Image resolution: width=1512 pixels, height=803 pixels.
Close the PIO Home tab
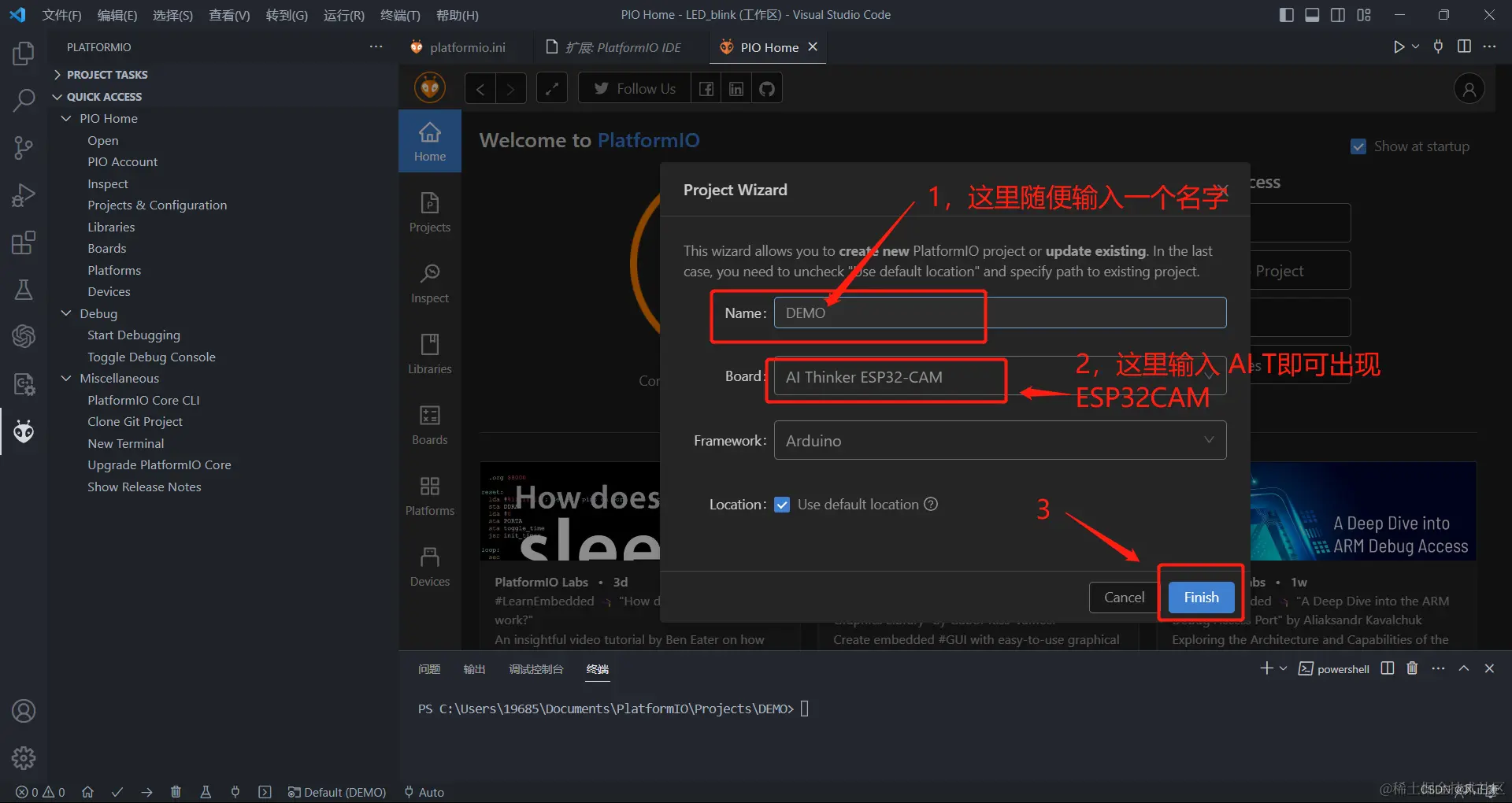tap(813, 47)
